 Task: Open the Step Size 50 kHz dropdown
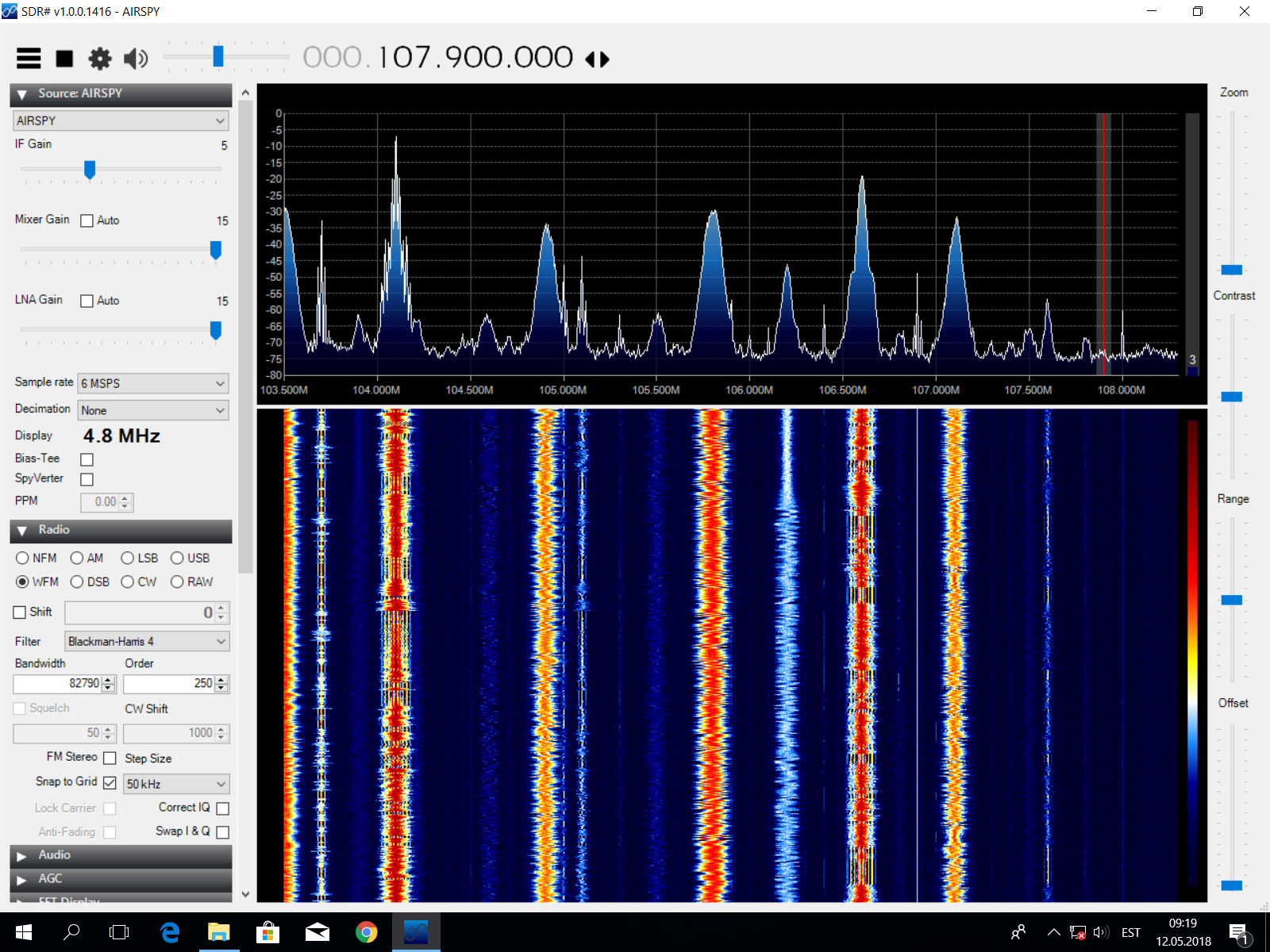coord(176,784)
